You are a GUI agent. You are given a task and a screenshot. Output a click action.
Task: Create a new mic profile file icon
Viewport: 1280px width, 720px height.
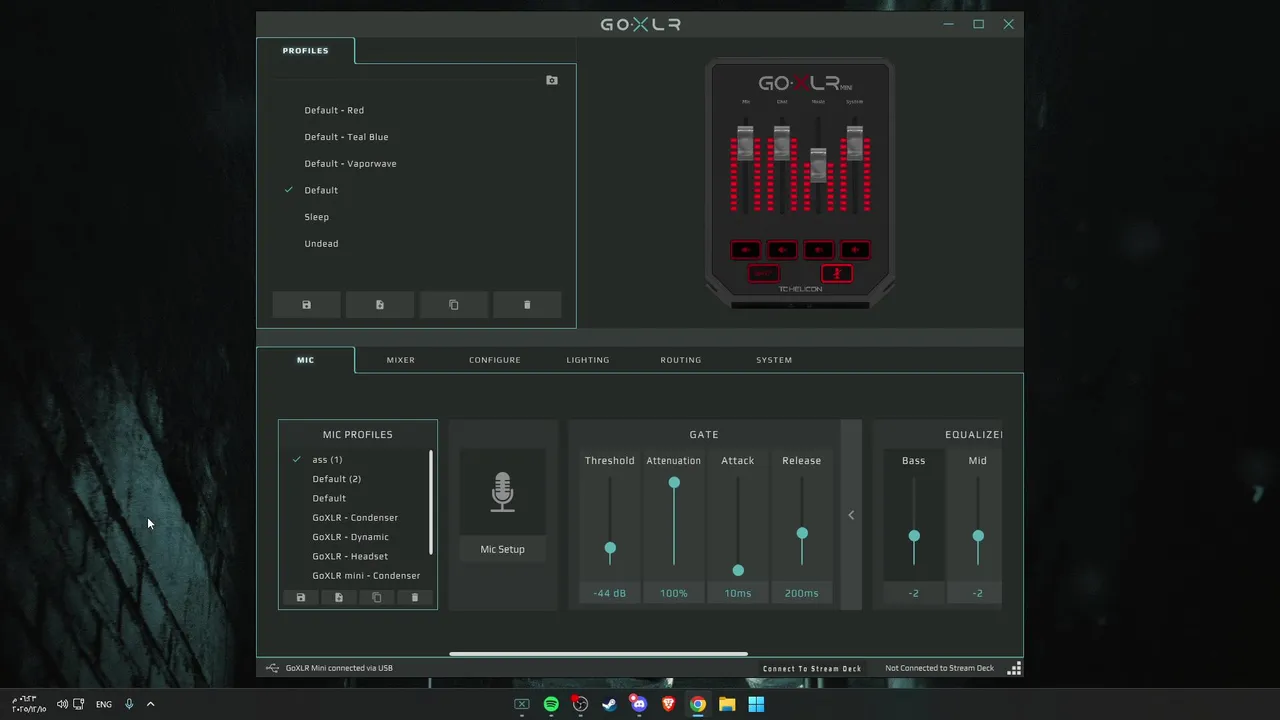click(x=339, y=598)
